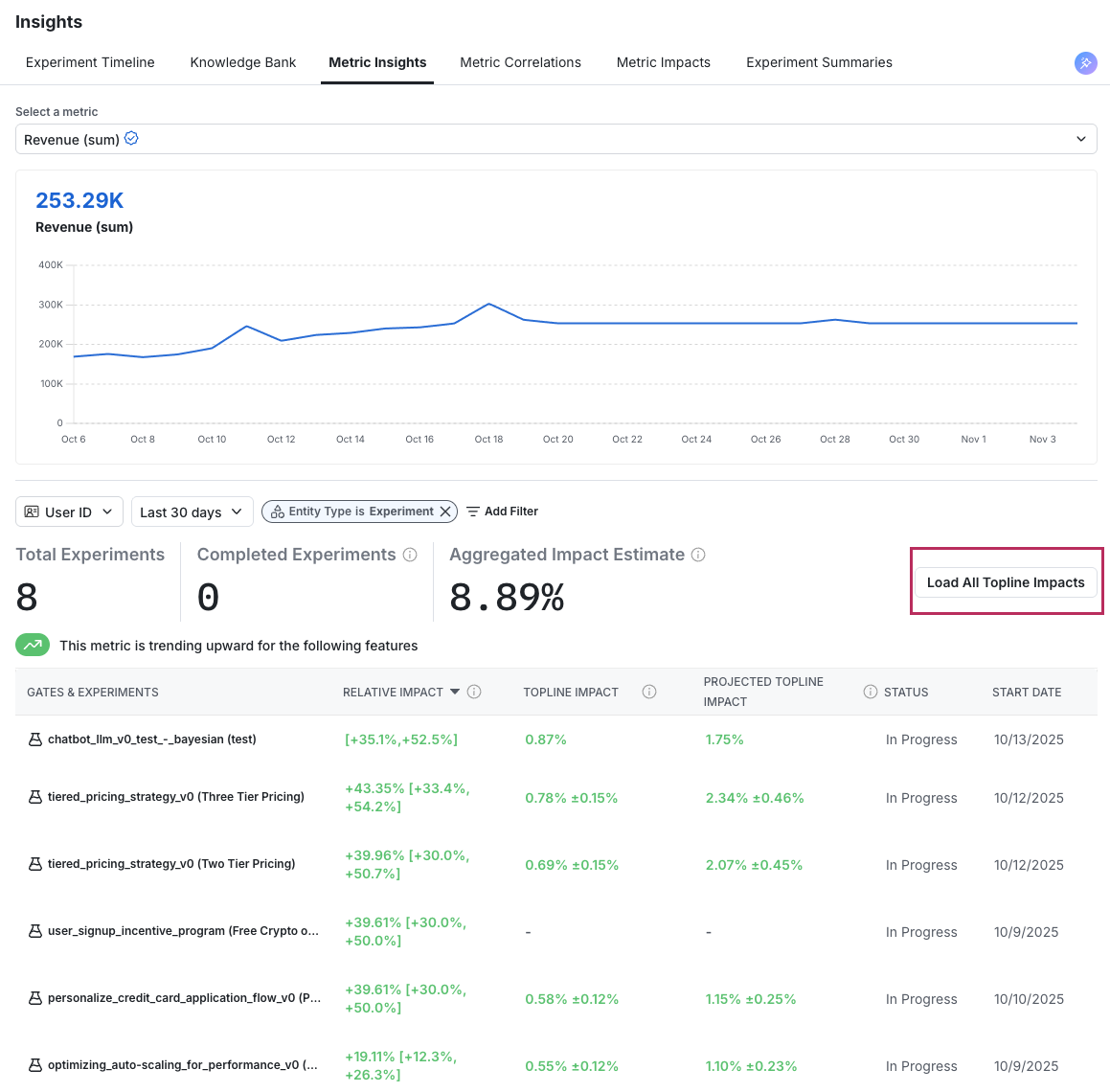Click the 253.29K revenue total

79,200
